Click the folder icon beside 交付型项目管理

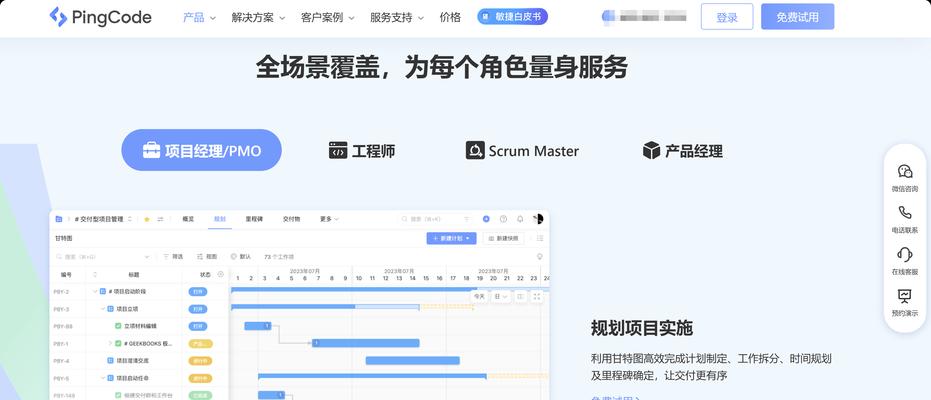(x=59, y=219)
